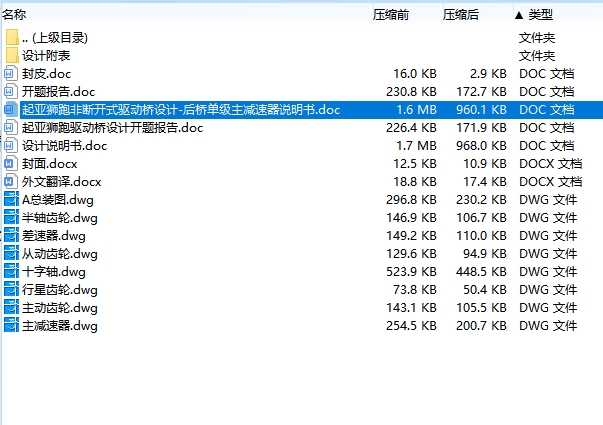Viewport: 603px width, 425px height.
Task: Select 起亚狮跑非断开式驱动桥设计-后桥单级主减速器说明书.doc name
Action: [x=181, y=110]
